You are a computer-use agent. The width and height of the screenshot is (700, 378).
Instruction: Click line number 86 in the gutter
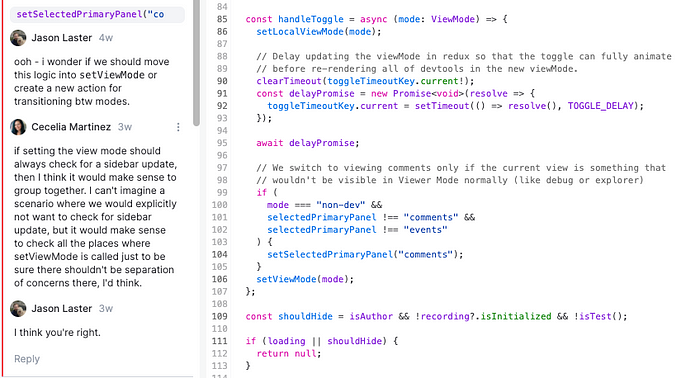tap(222, 32)
